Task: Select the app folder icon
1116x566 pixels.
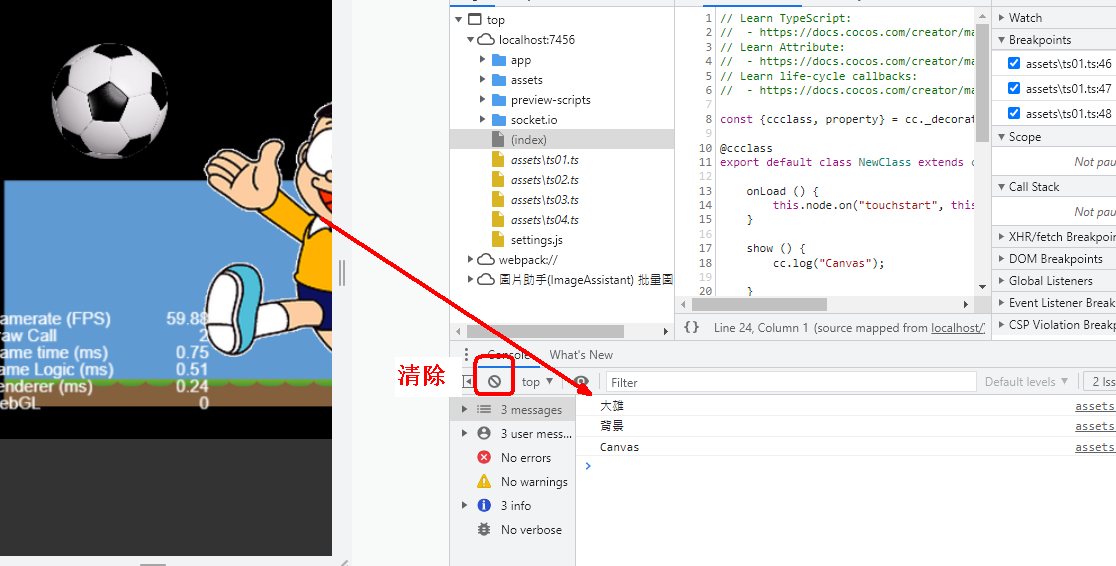Action: pyautogui.click(x=499, y=60)
